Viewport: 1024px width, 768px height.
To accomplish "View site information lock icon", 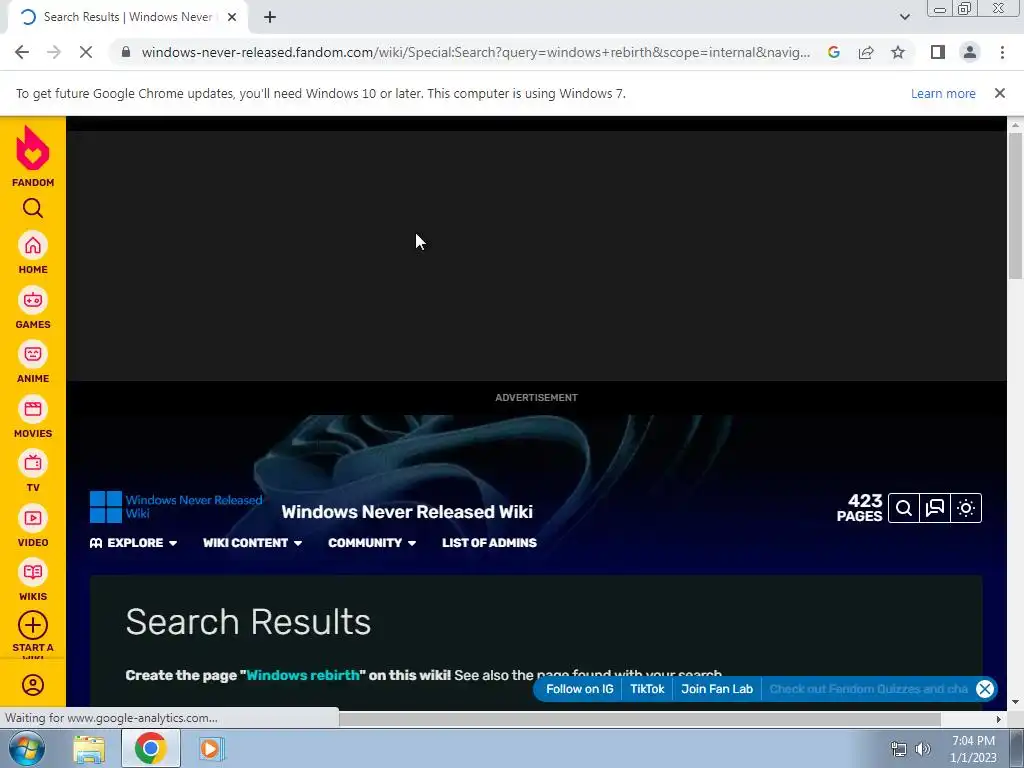I will [x=126, y=52].
